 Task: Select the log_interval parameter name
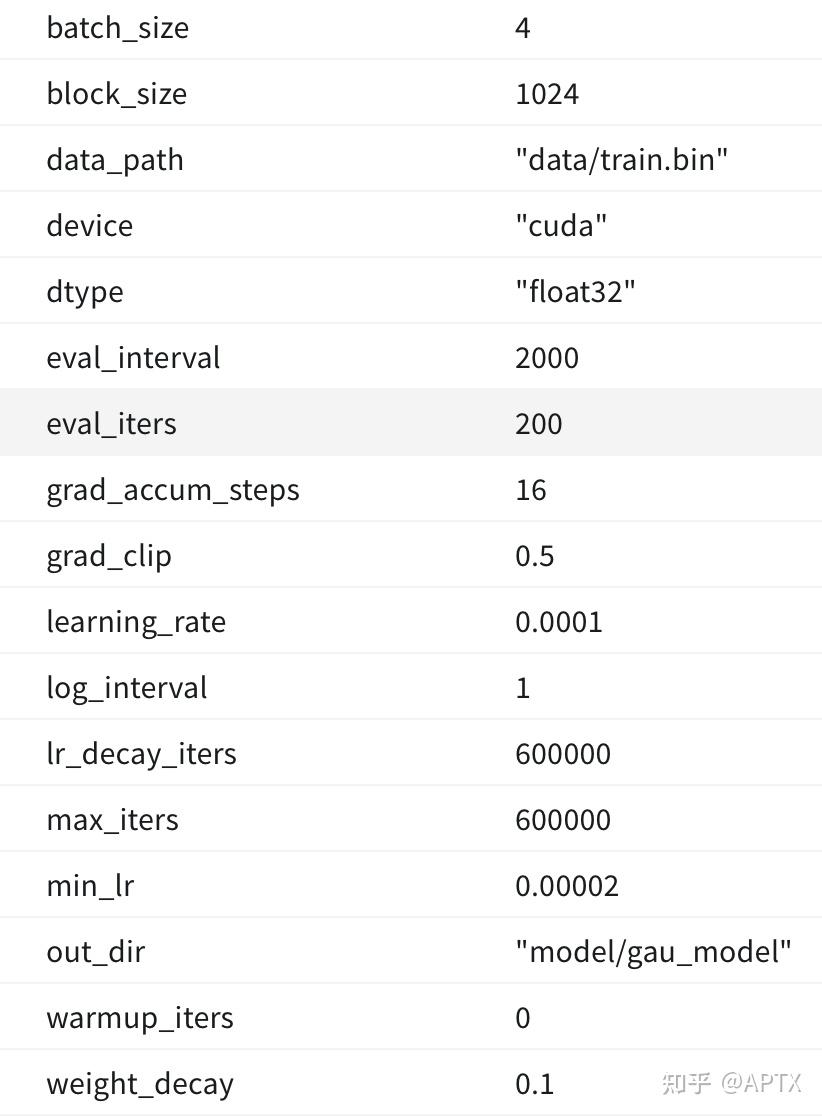coord(127,688)
